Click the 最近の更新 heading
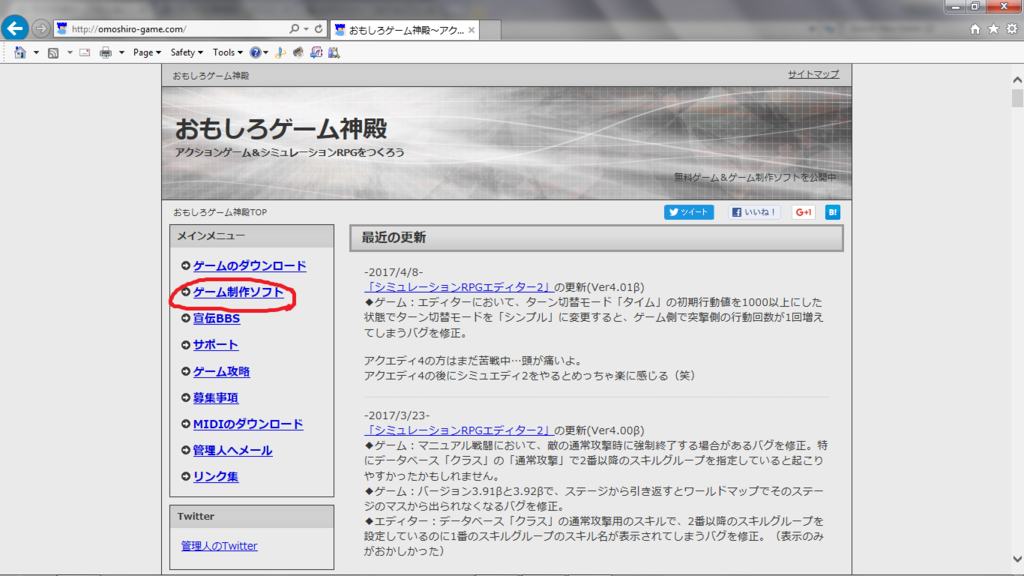The image size is (1024, 576). click(x=394, y=238)
